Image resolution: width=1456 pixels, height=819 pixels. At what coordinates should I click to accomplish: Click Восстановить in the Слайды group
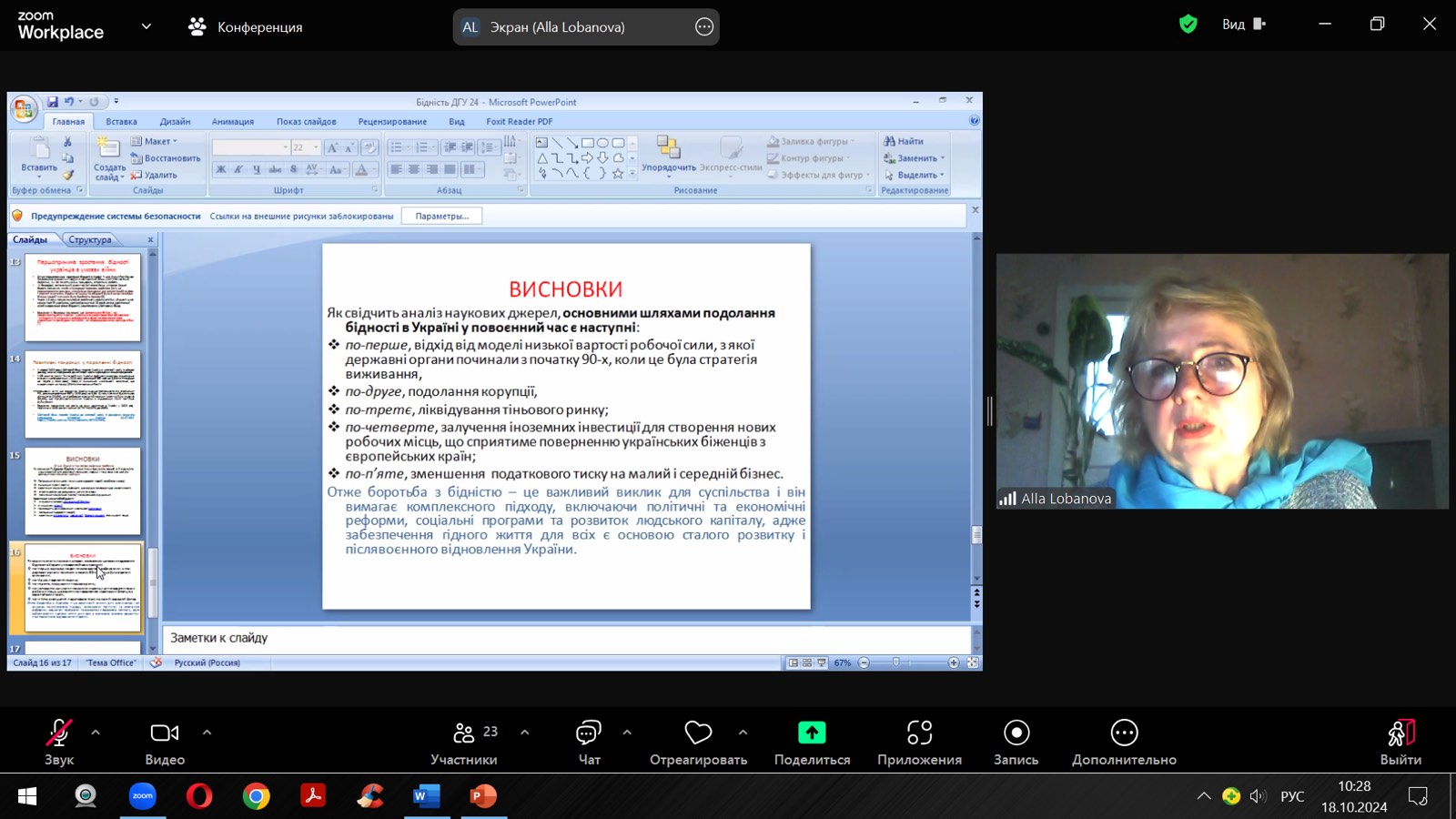[166, 158]
